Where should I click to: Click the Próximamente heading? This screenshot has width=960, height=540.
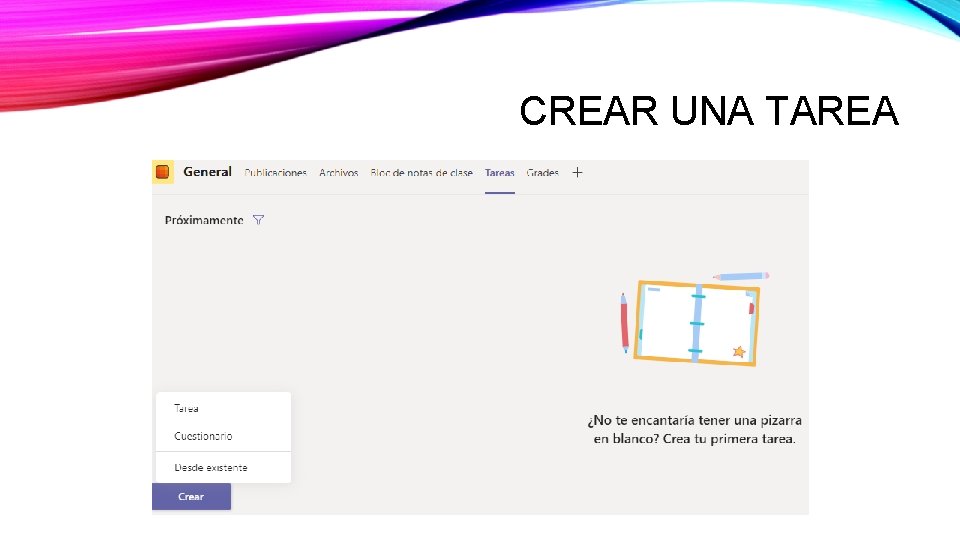204,220
